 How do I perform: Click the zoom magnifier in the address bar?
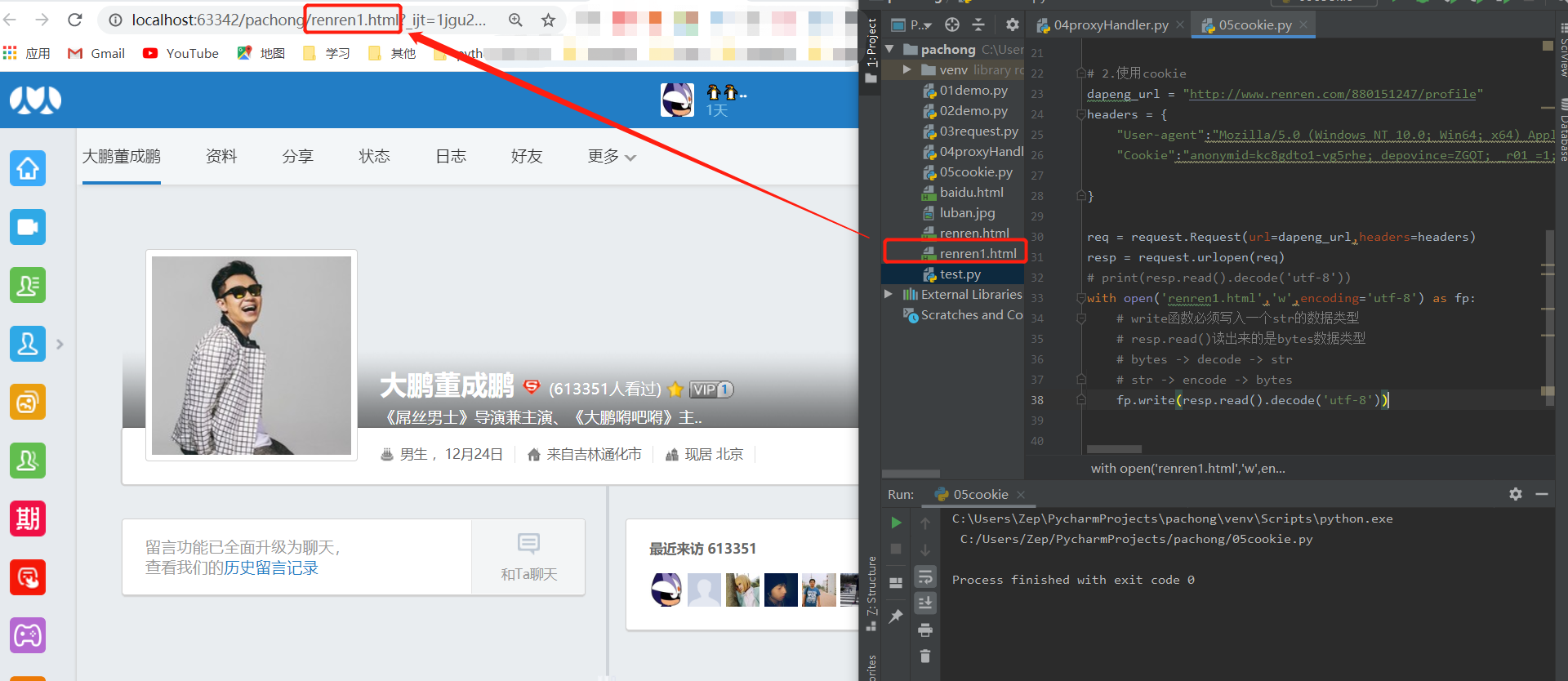coord(515,20)
